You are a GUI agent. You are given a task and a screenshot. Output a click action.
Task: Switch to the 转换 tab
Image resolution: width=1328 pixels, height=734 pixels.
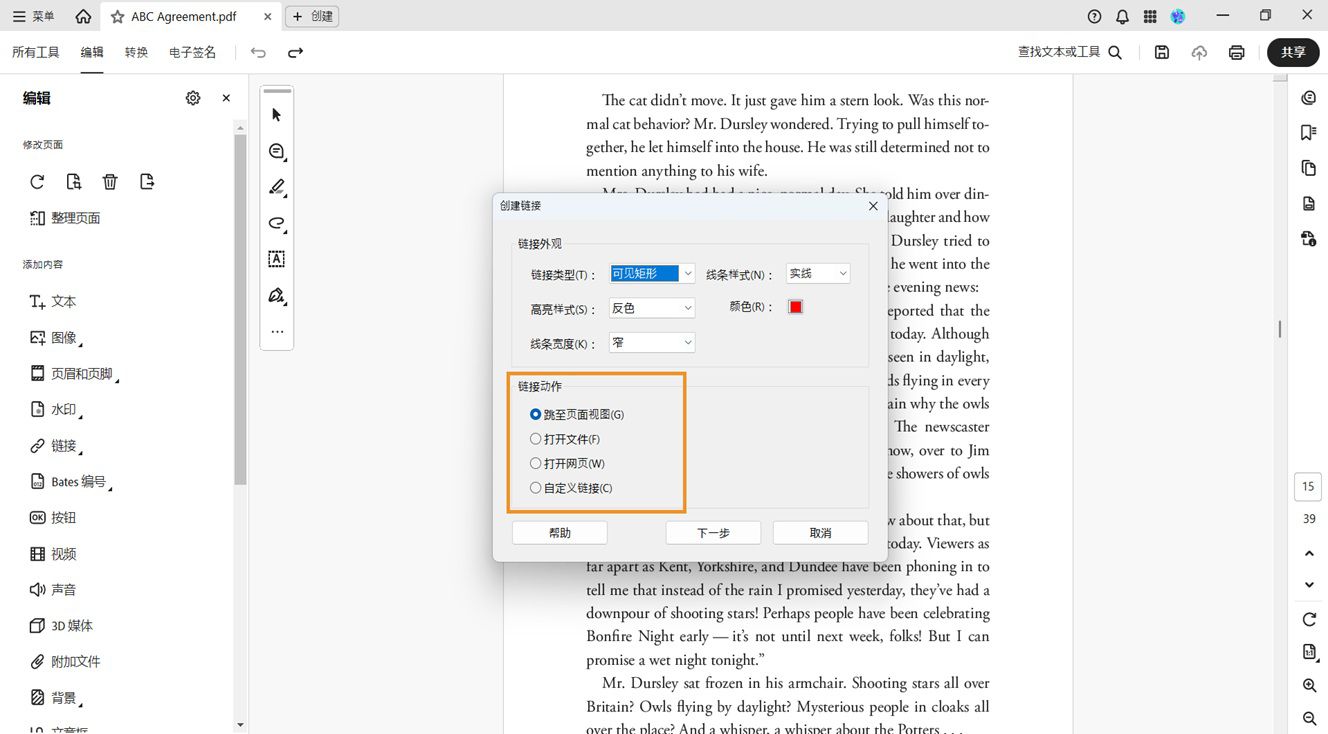click(136, 52)
